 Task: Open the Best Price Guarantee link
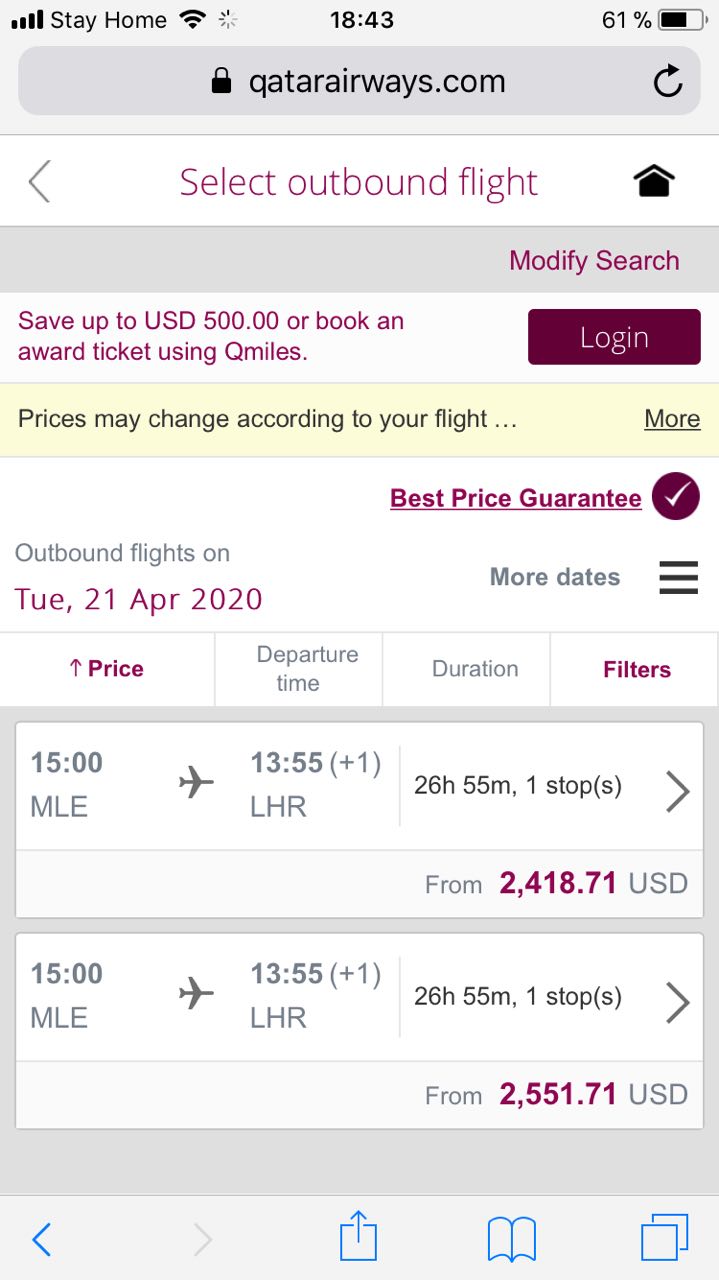515,498
